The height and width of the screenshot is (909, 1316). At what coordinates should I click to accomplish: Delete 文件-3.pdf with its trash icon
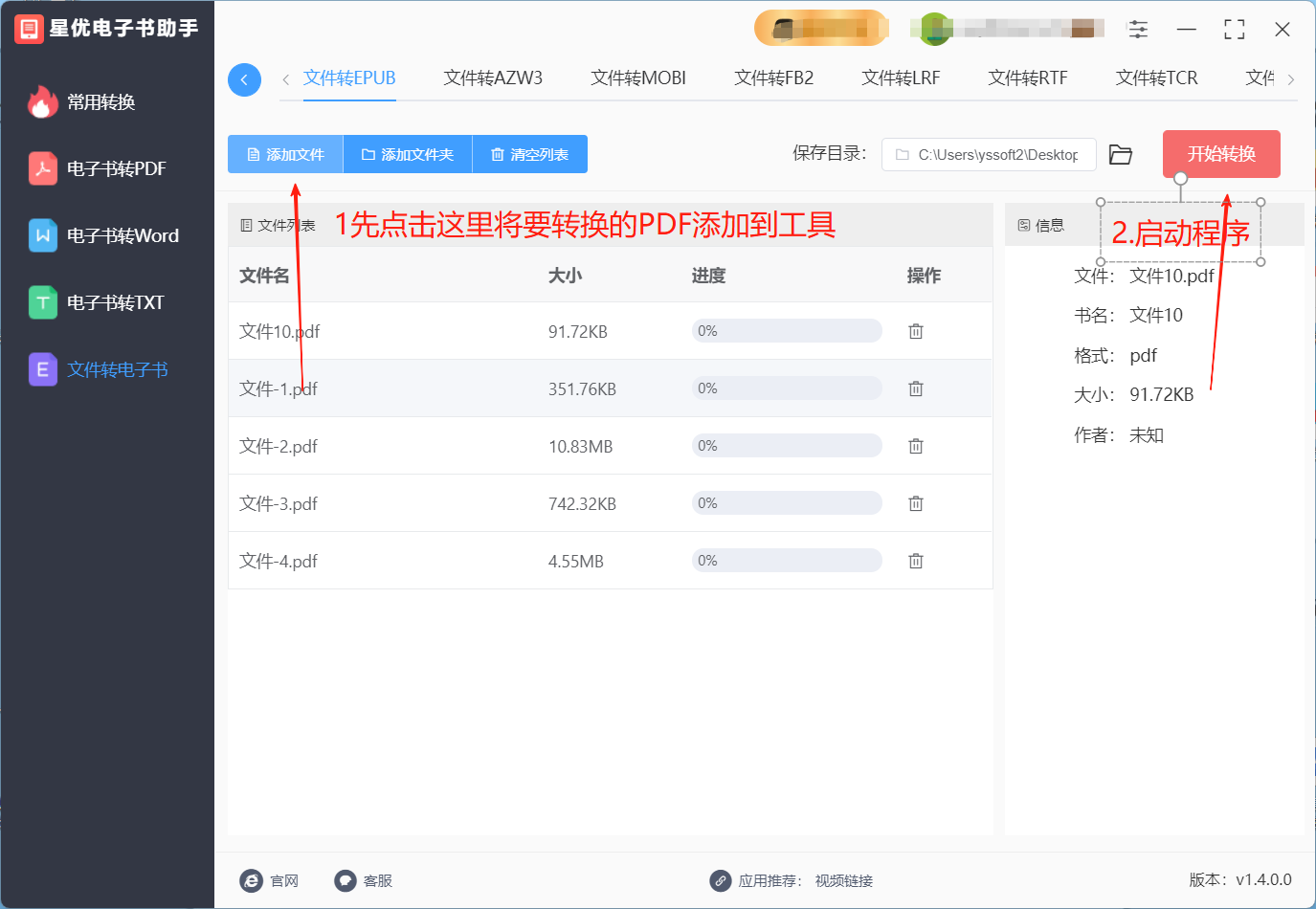click(916, 503)
